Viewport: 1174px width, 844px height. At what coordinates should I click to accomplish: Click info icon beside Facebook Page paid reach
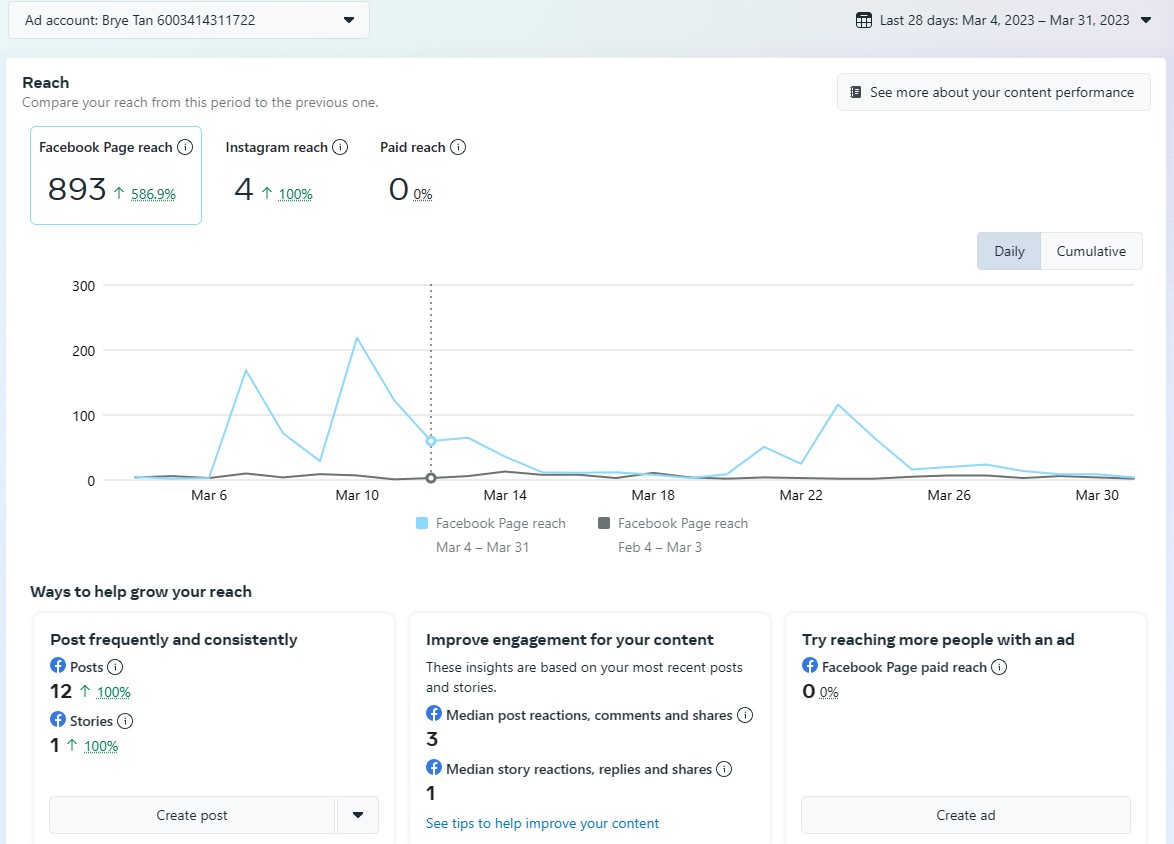pyautogui.click(x=999, y=667)
